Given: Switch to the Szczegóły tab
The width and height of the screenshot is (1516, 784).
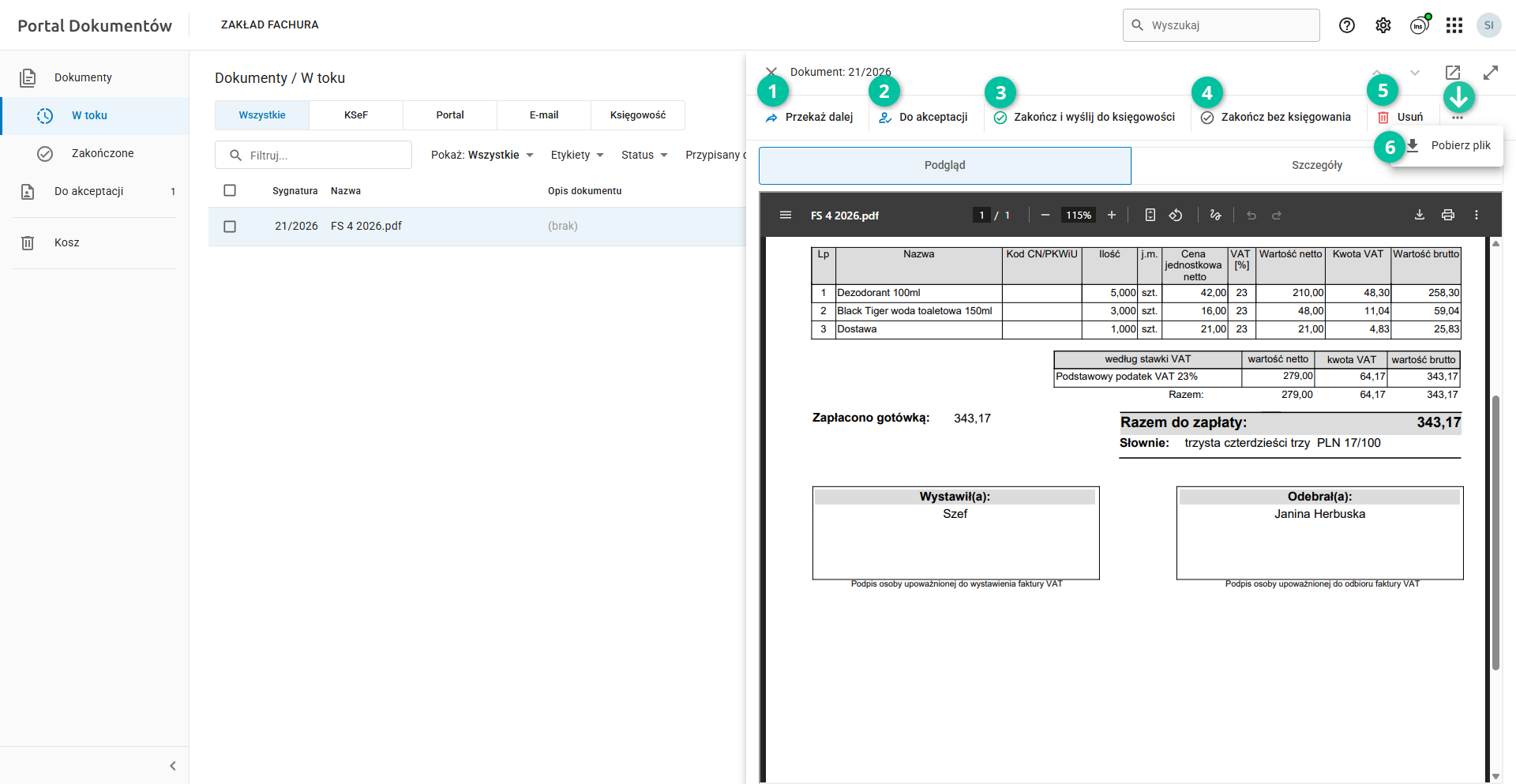Looking at the screenshot, I should (x=1316, y=165).
